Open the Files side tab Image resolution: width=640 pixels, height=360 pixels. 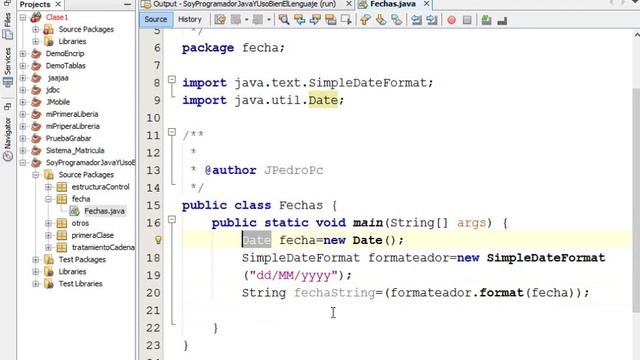7,26
